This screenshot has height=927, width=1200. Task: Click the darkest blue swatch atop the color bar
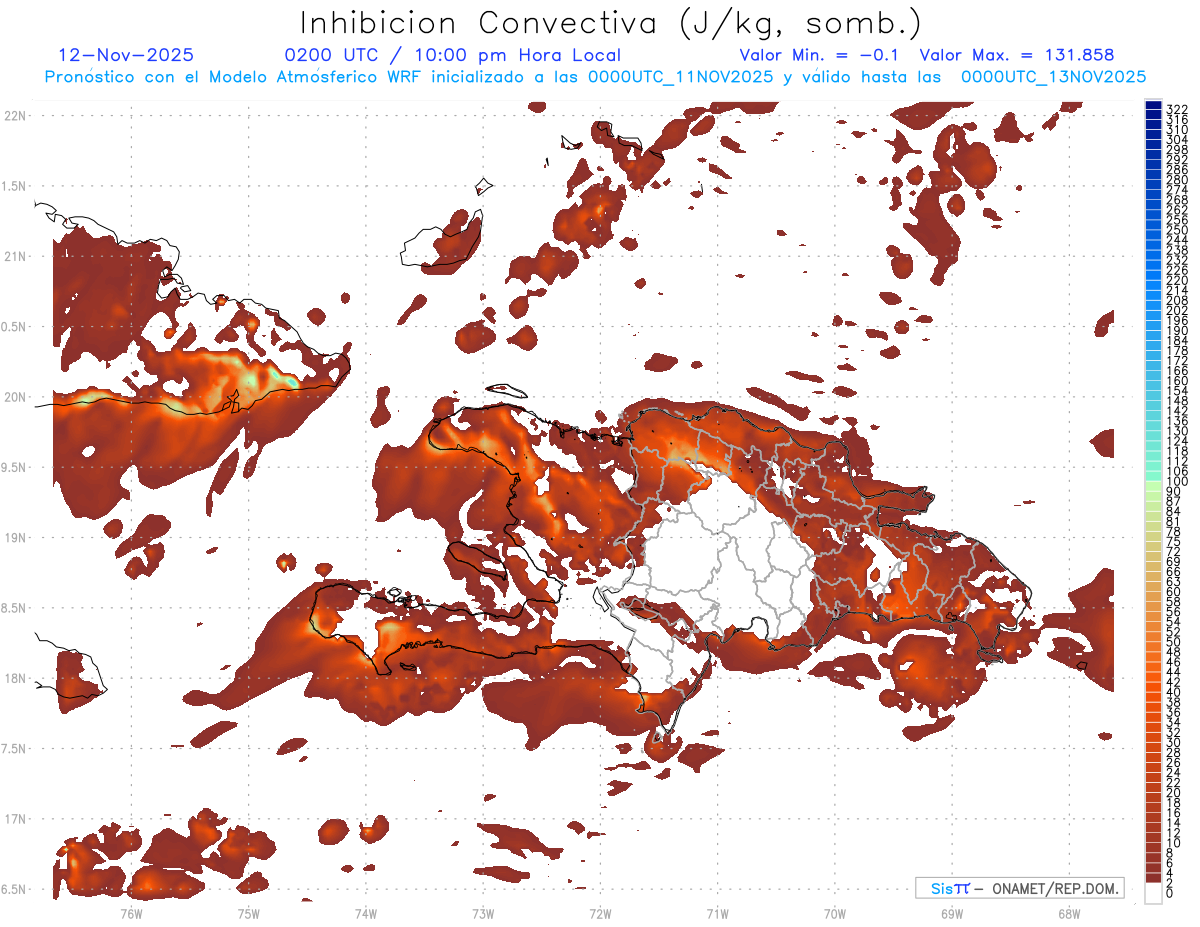pos(1153,105)
